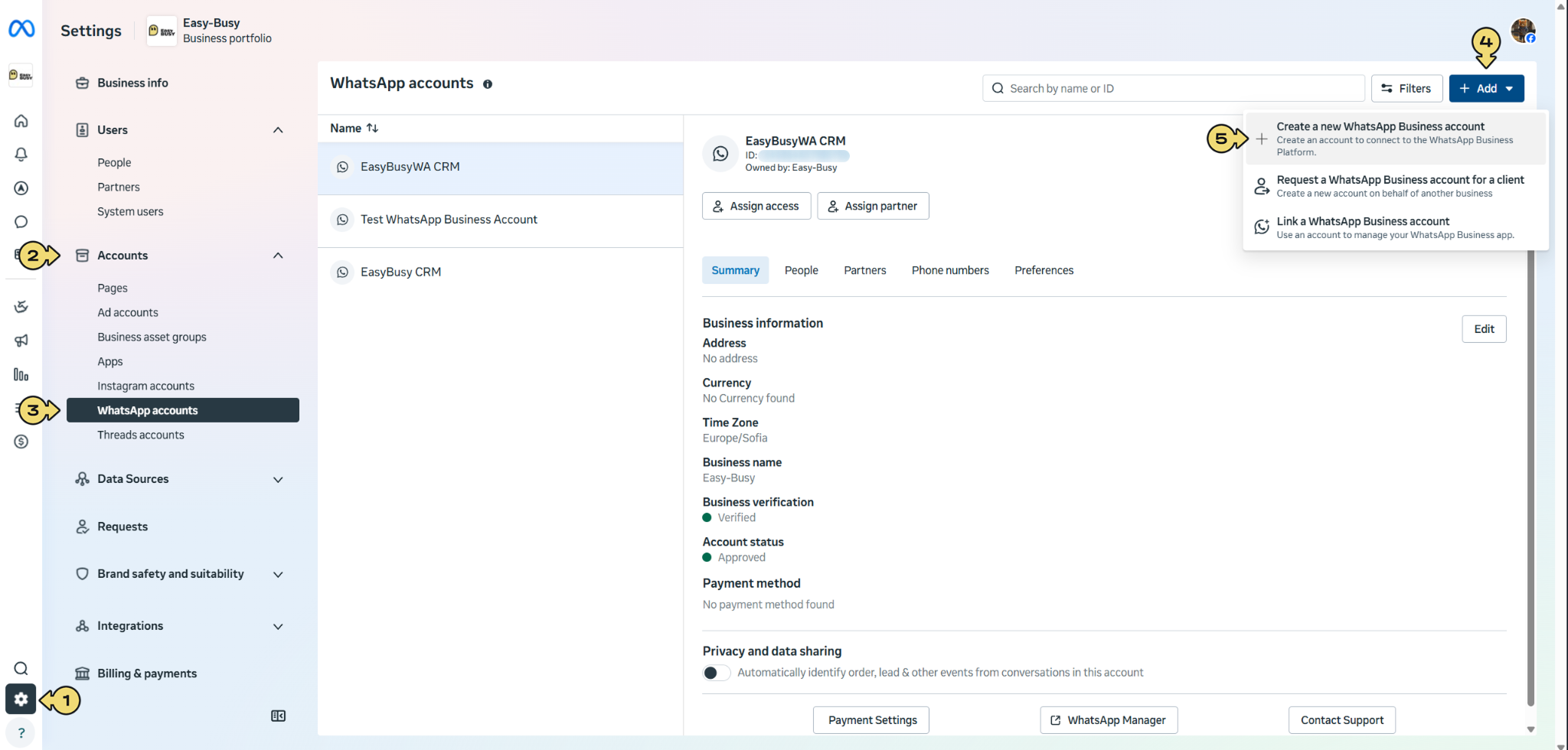Click the compass icon in left rail
1568x750 pixels.
coord(21,188)
